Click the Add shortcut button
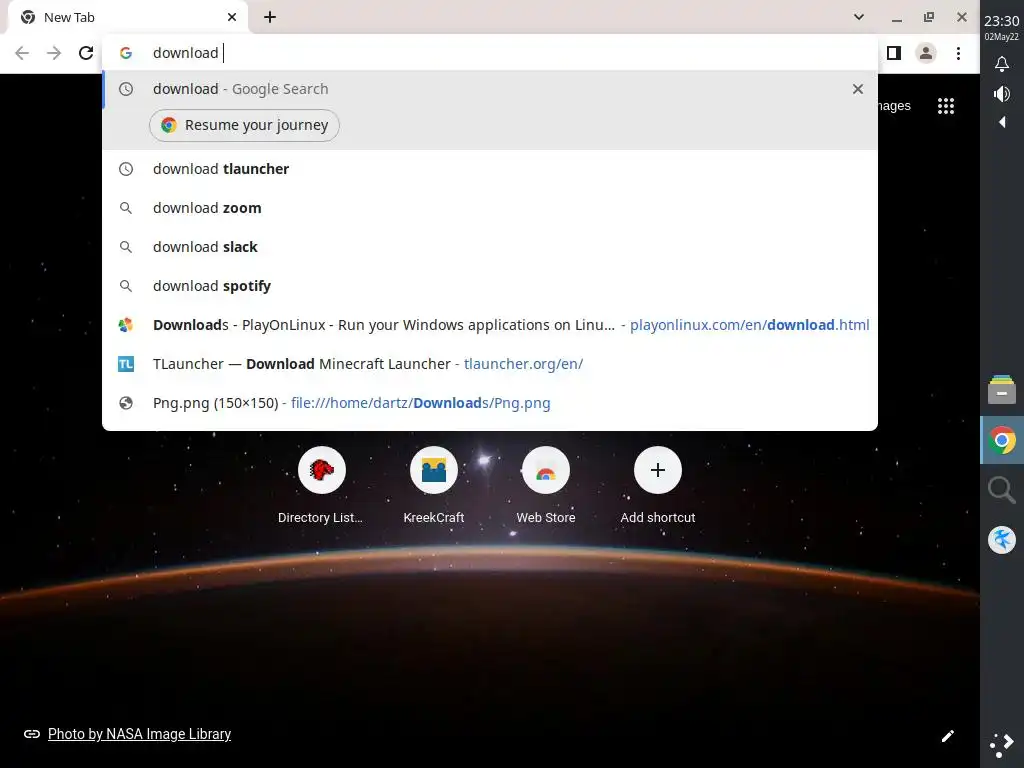 click(658, 485)
